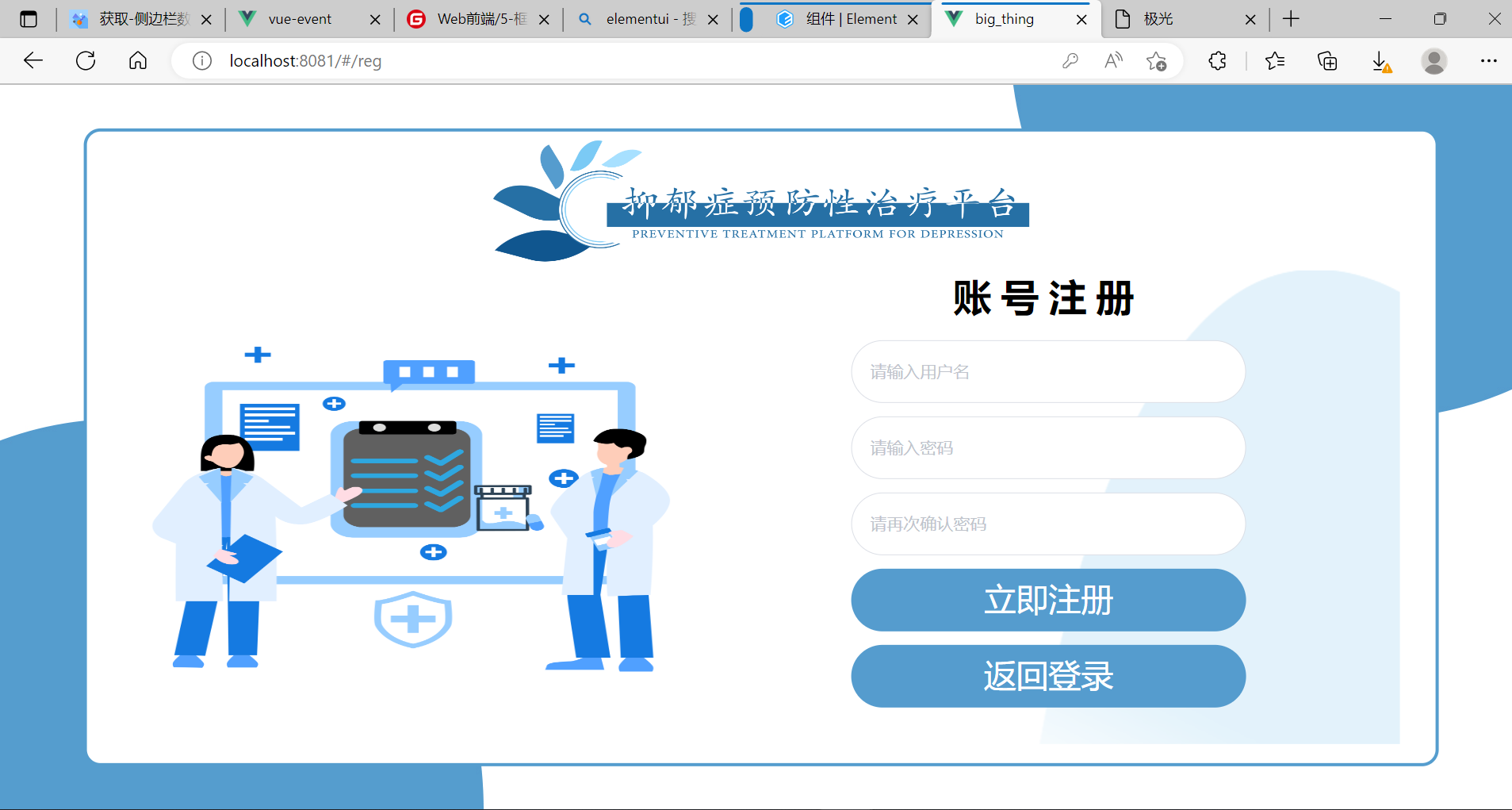Screen dimensions: 1512x810
Task: Click the site info icon in address bar
Action: [x=202, y=60]
